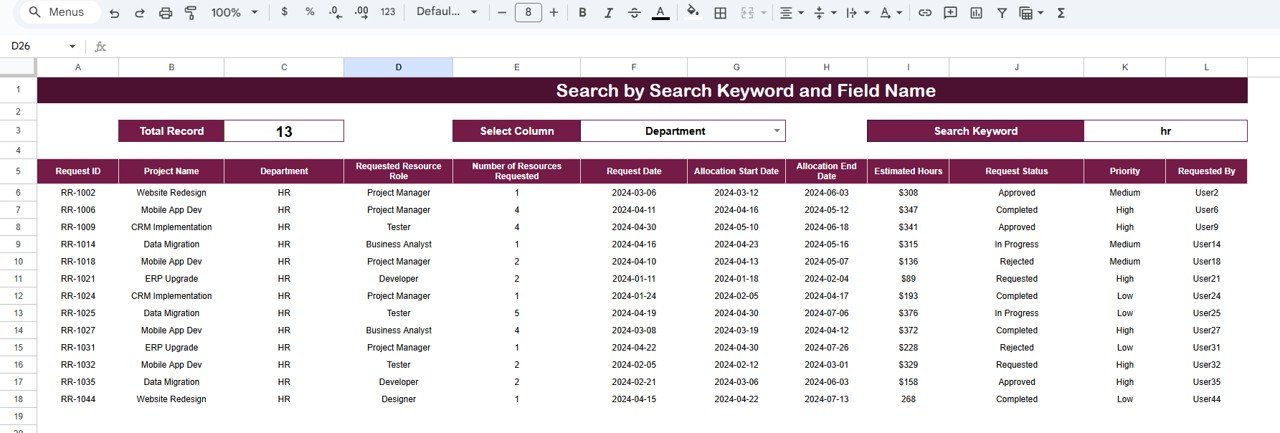Click the Undo icon

pos(114,13)
